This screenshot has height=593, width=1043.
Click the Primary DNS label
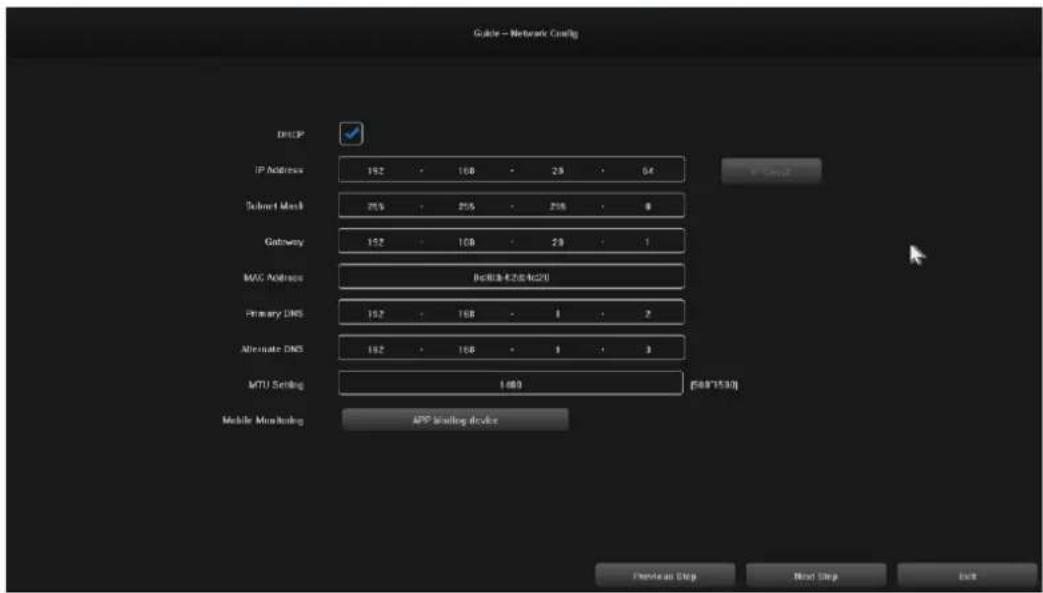[x=275, y=313]
